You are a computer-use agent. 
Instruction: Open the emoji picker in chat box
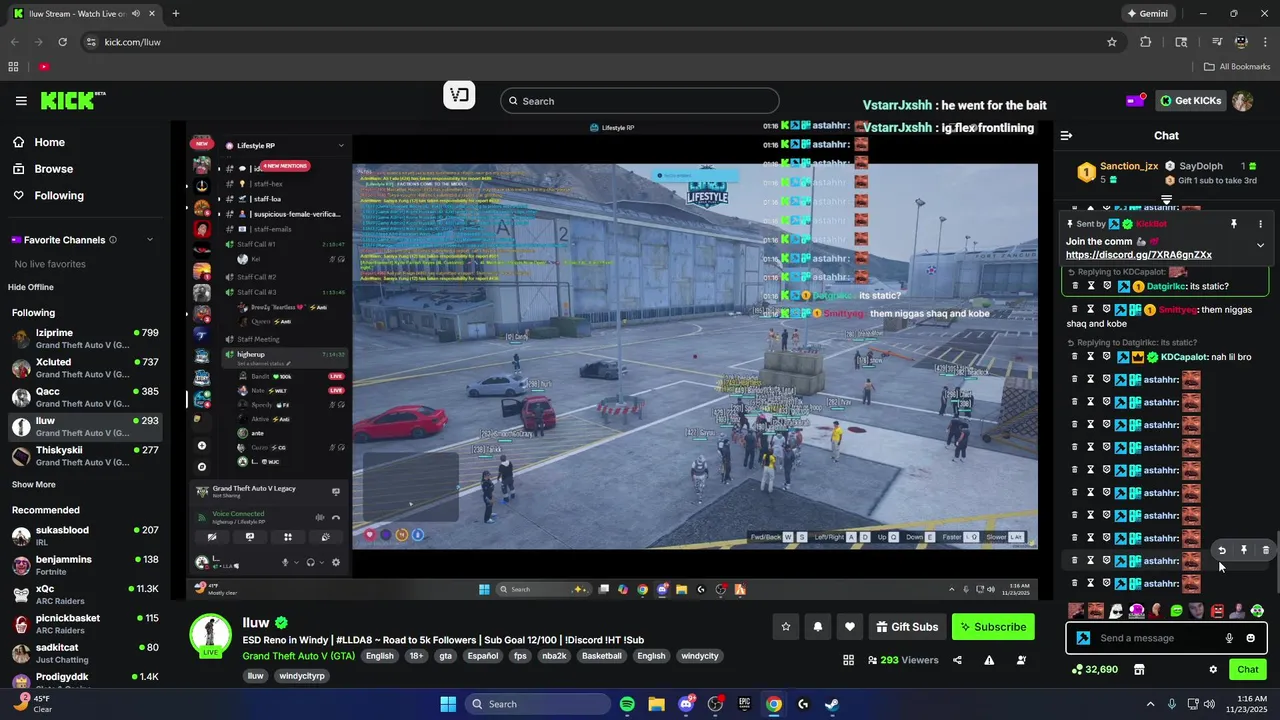1250,638
